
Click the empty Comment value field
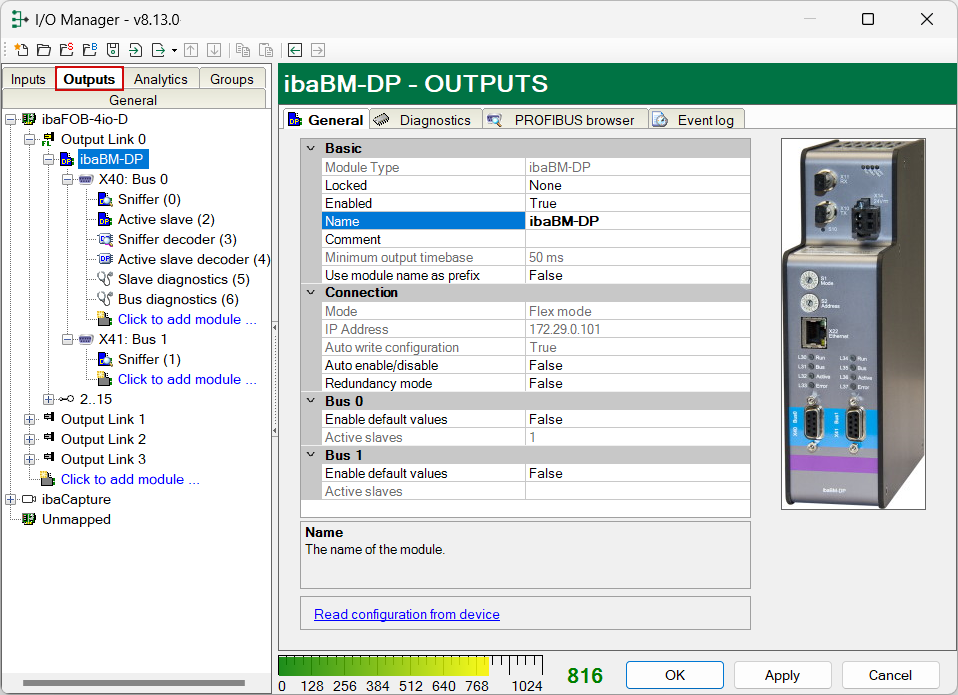638,239
